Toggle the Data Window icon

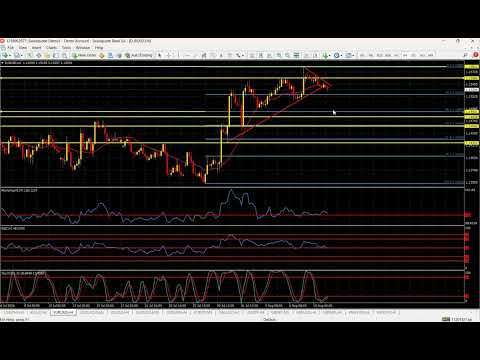[x=38, y=55]
